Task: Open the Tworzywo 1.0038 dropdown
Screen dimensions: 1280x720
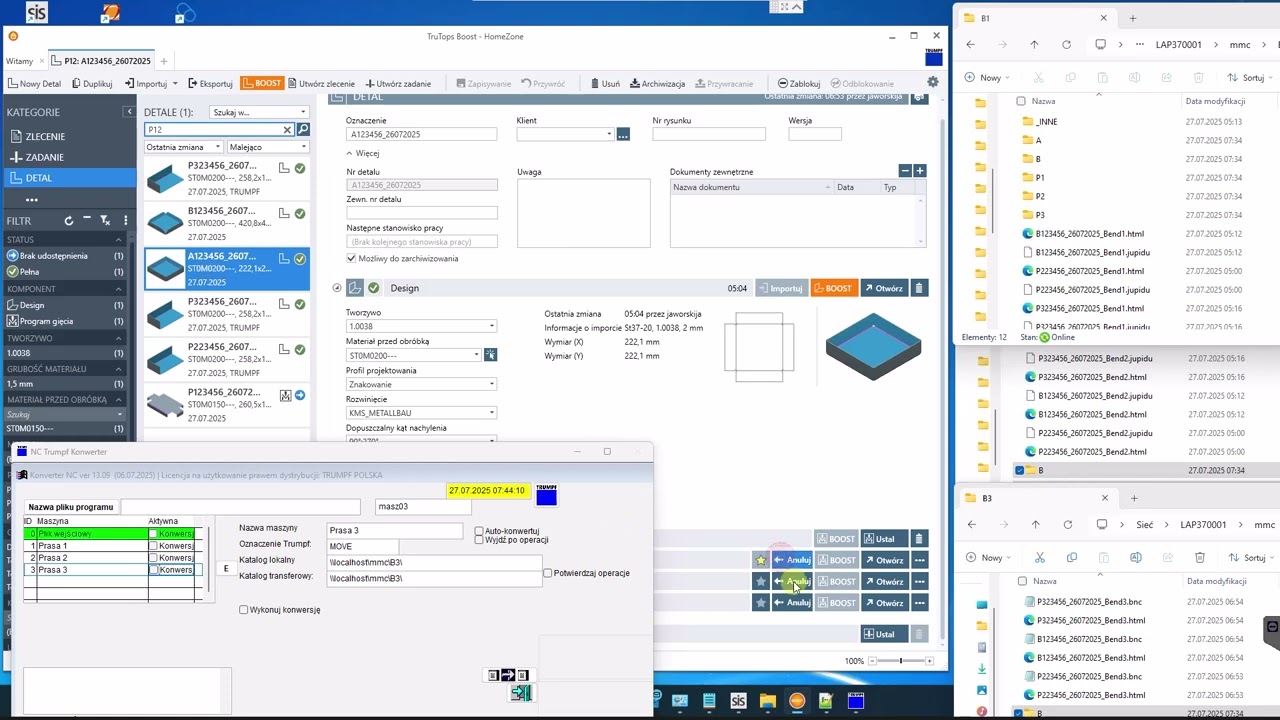Action: 421,326
